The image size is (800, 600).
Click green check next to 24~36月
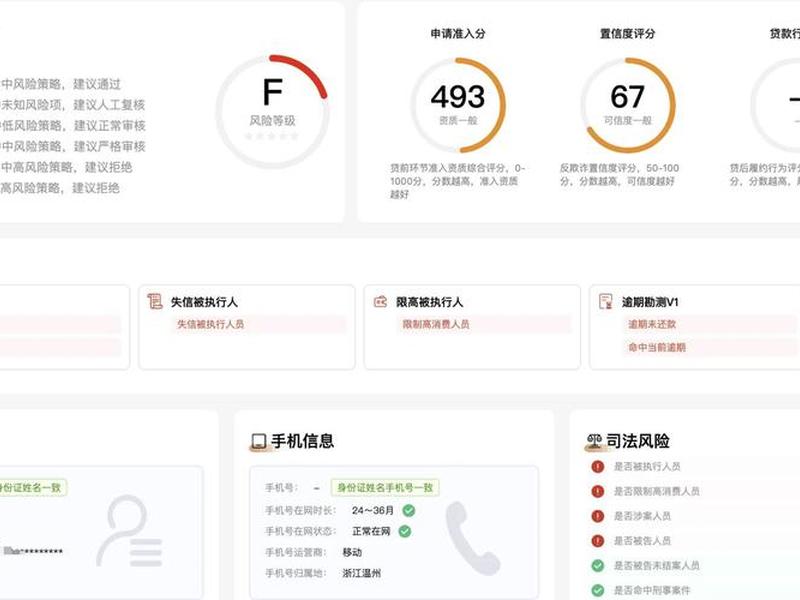pos(409,510)
